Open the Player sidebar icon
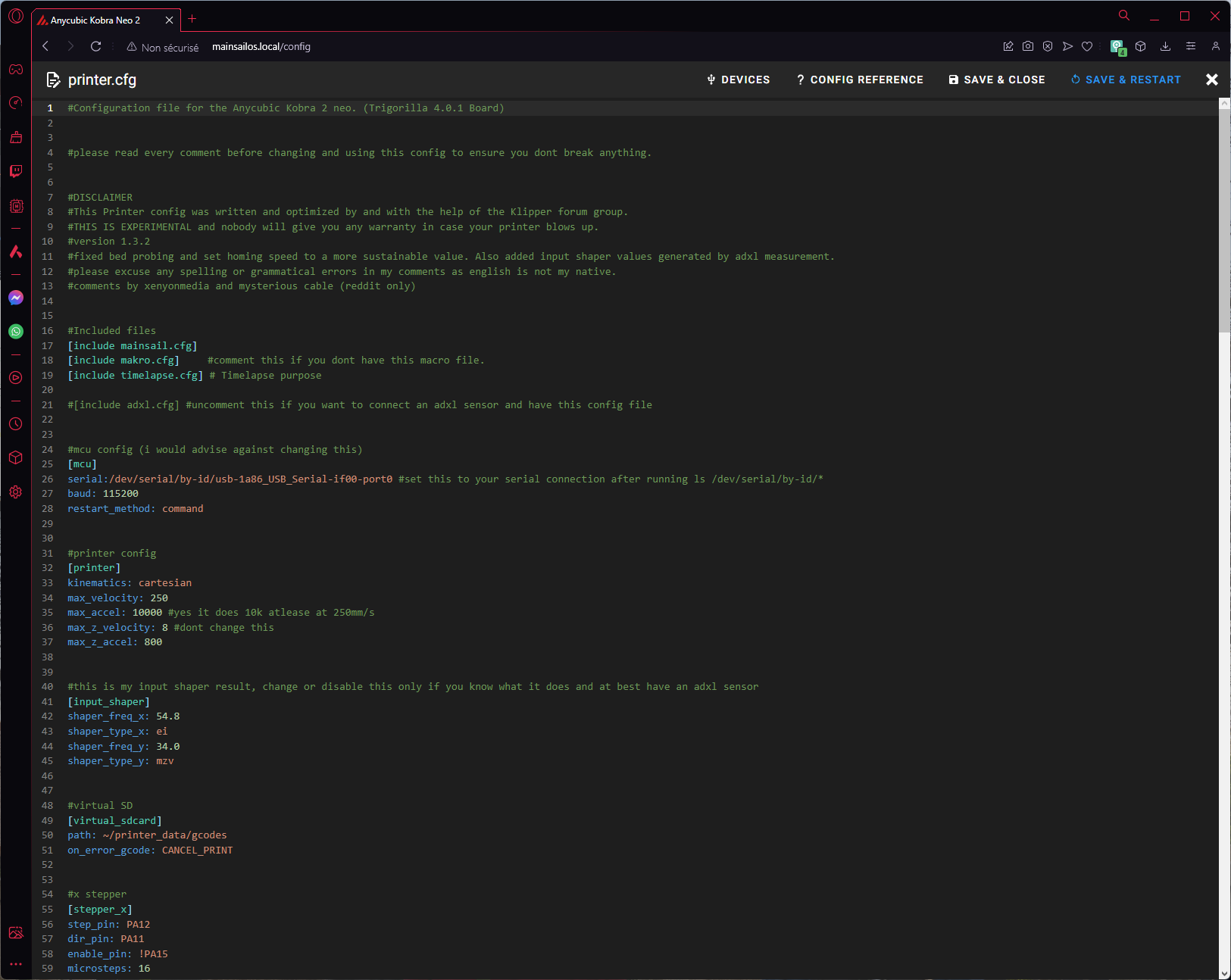Screen dimensions: 1231x980 (16, 377)
